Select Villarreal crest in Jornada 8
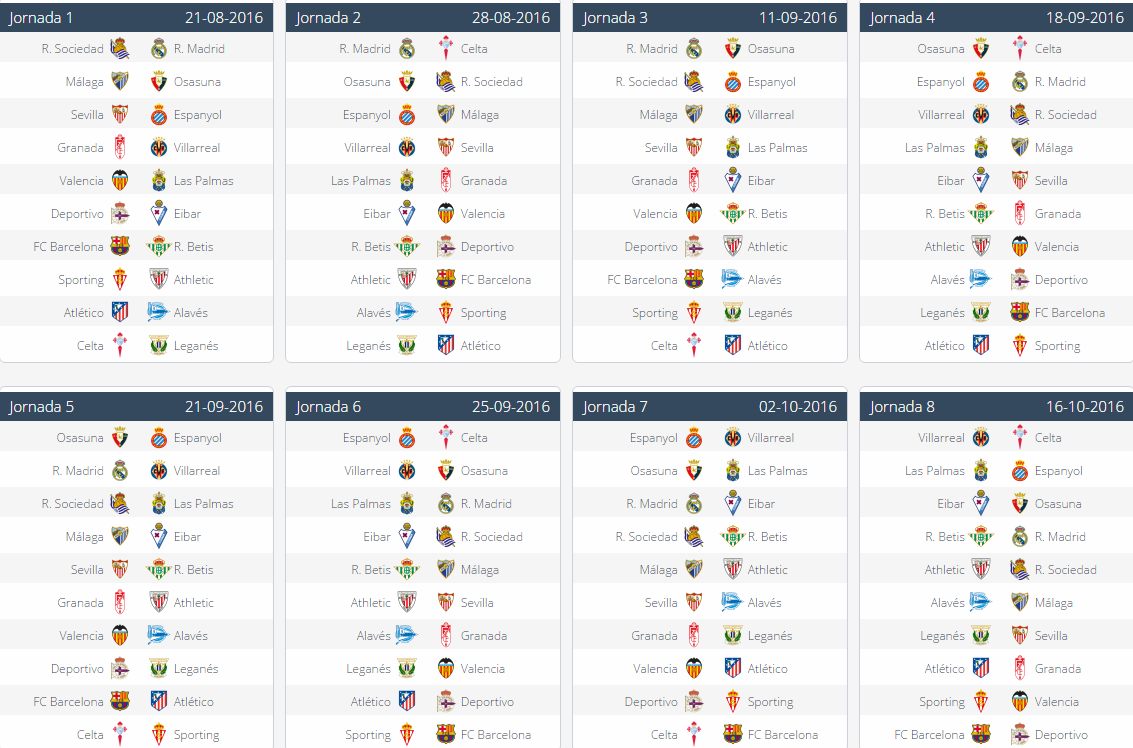The height and width of the screenshot is (748, 1133). [981, 438]
